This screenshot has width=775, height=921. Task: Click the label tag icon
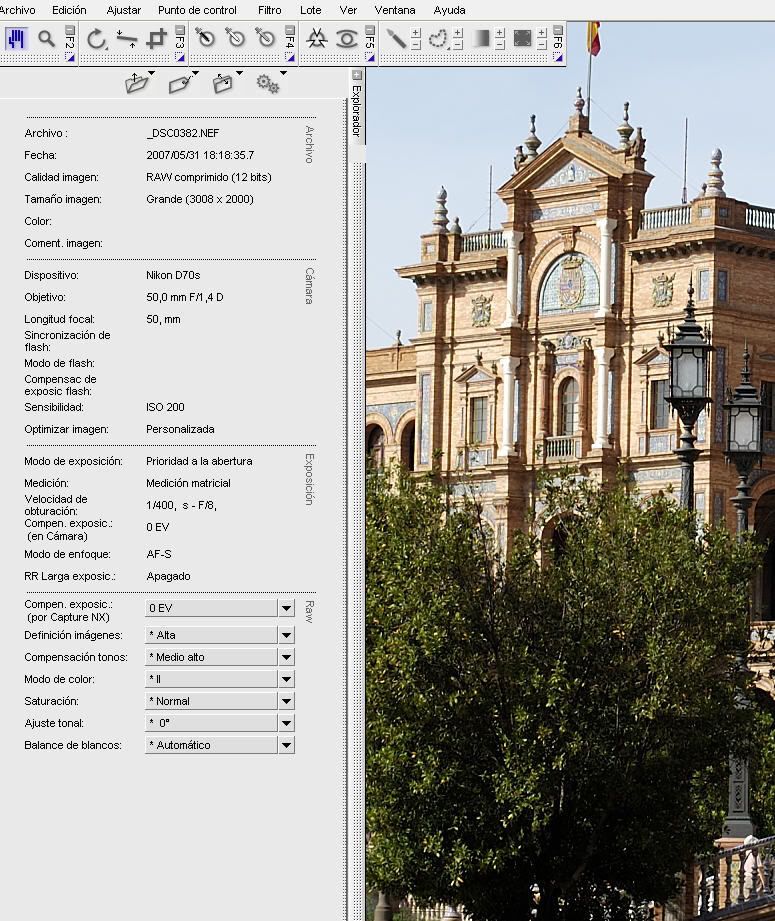[180, 83]
